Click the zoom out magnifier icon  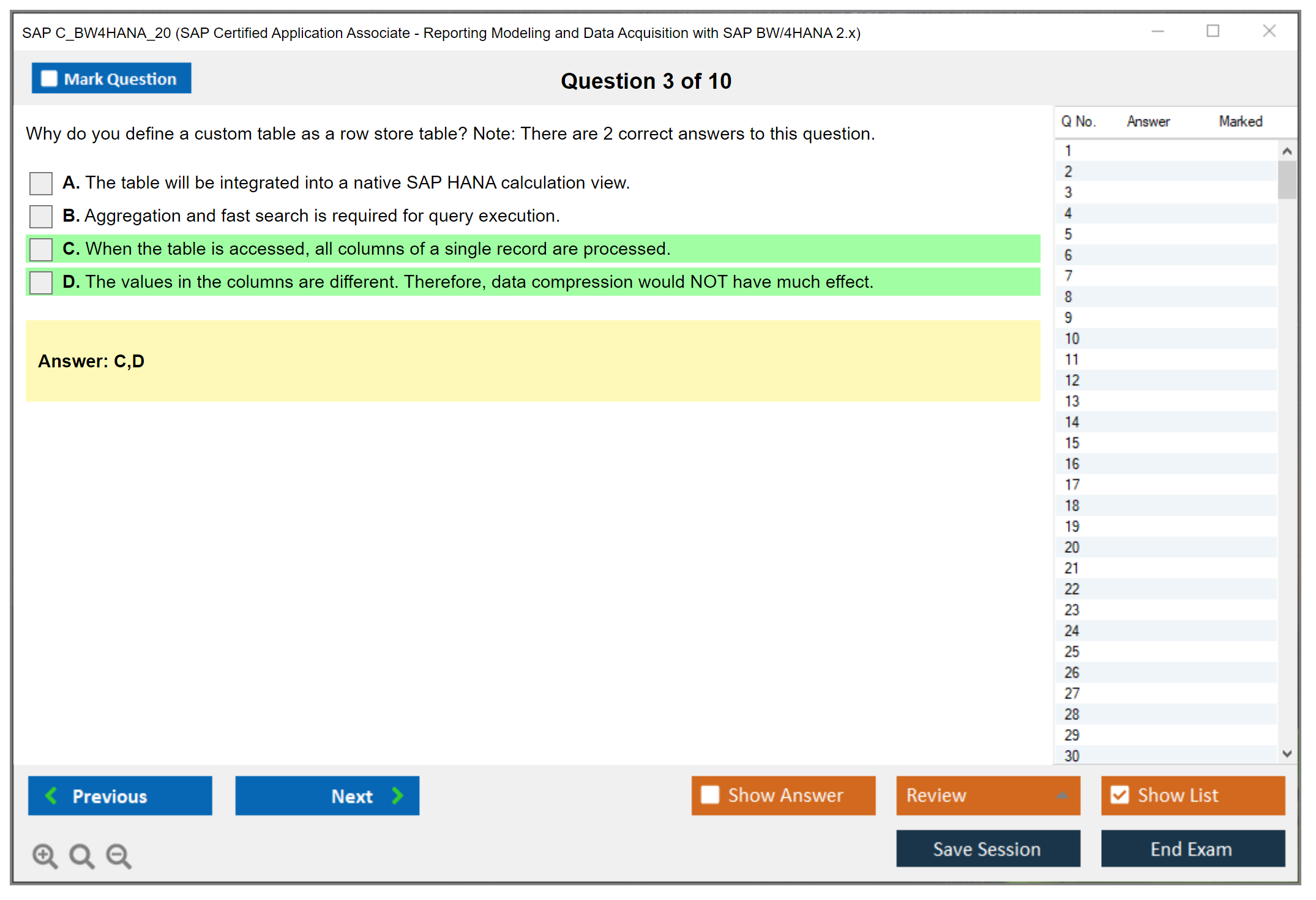pos(118,855)
